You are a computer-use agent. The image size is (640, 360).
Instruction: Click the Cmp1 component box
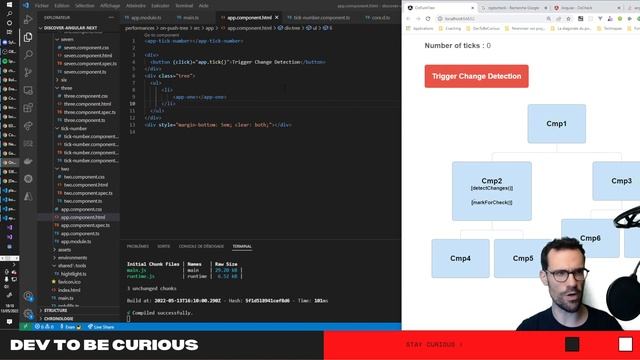556,124
